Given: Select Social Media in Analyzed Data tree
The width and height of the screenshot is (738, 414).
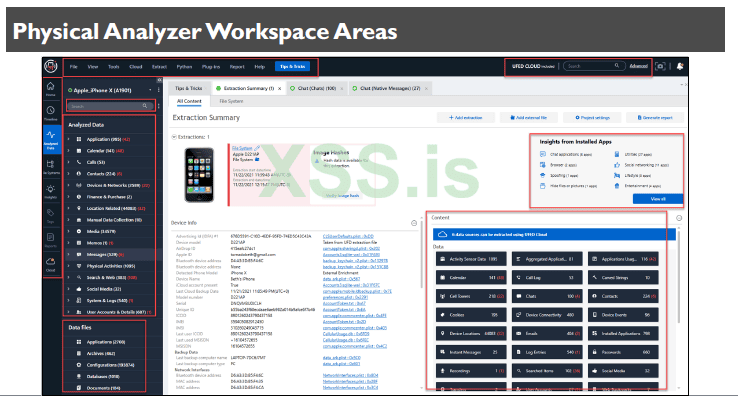Looking at the screenshot, I should pyautogui.click(x=104, y=289).
